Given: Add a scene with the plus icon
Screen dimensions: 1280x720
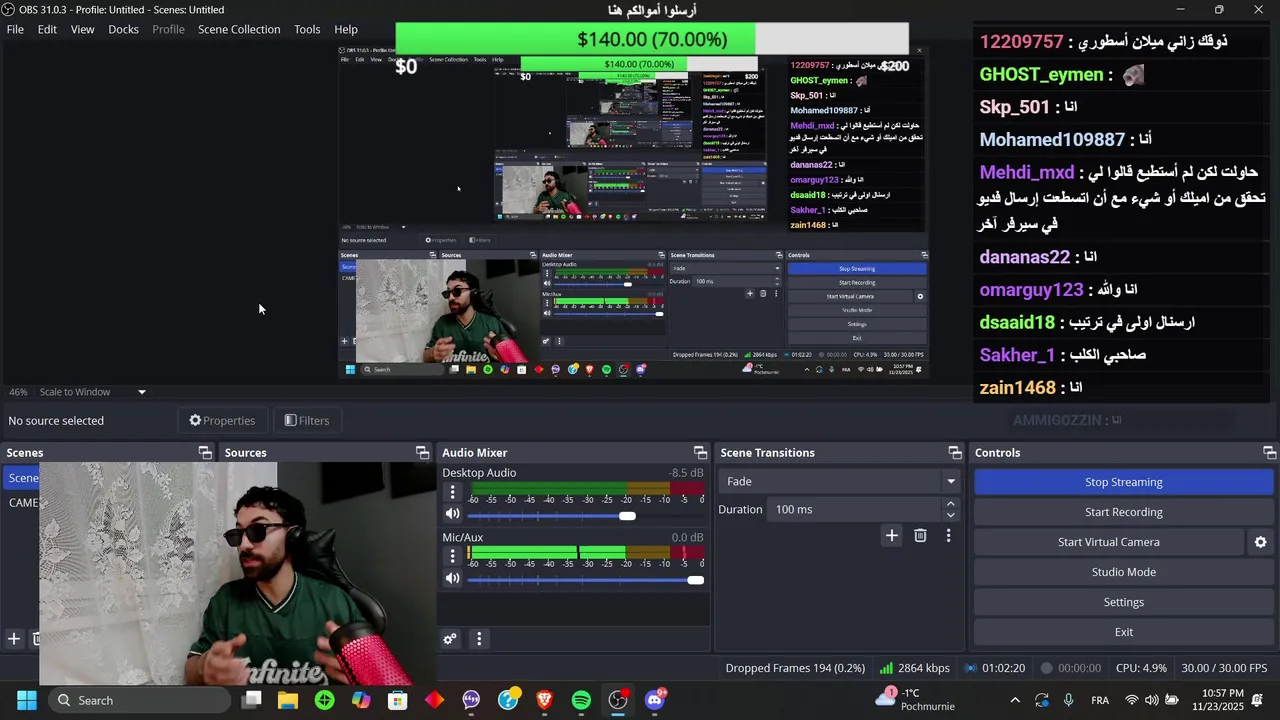Looking at the screenshot, I should [x=14, y=639].
